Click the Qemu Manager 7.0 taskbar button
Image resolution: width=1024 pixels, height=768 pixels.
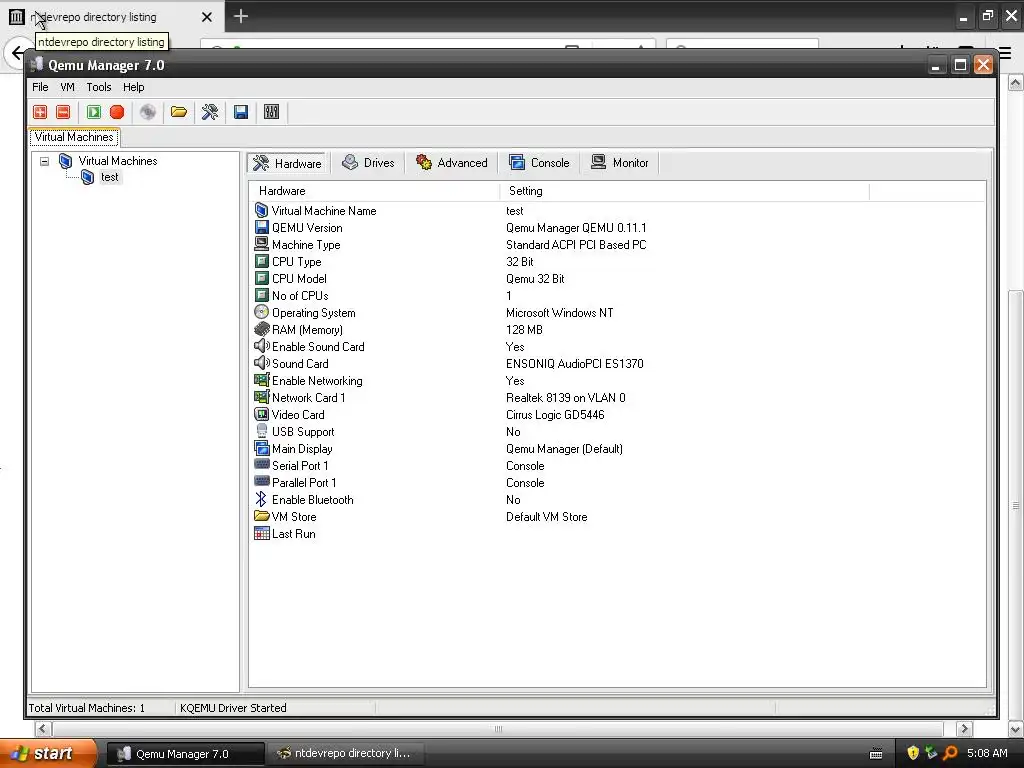[185, 754]
